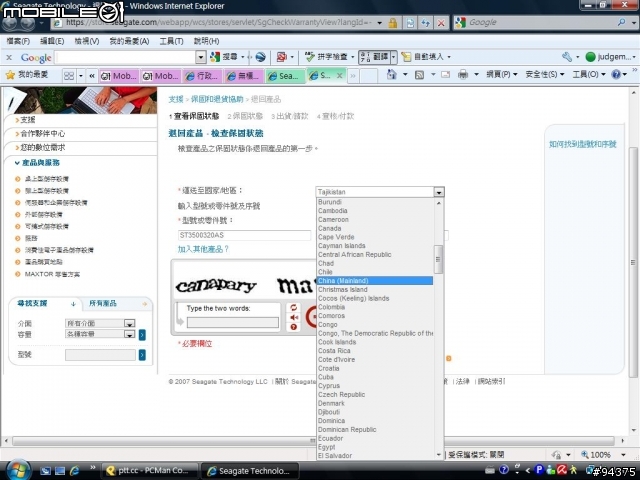
Task: Click the stop loading X icon
Action: (x=441, y=23)
